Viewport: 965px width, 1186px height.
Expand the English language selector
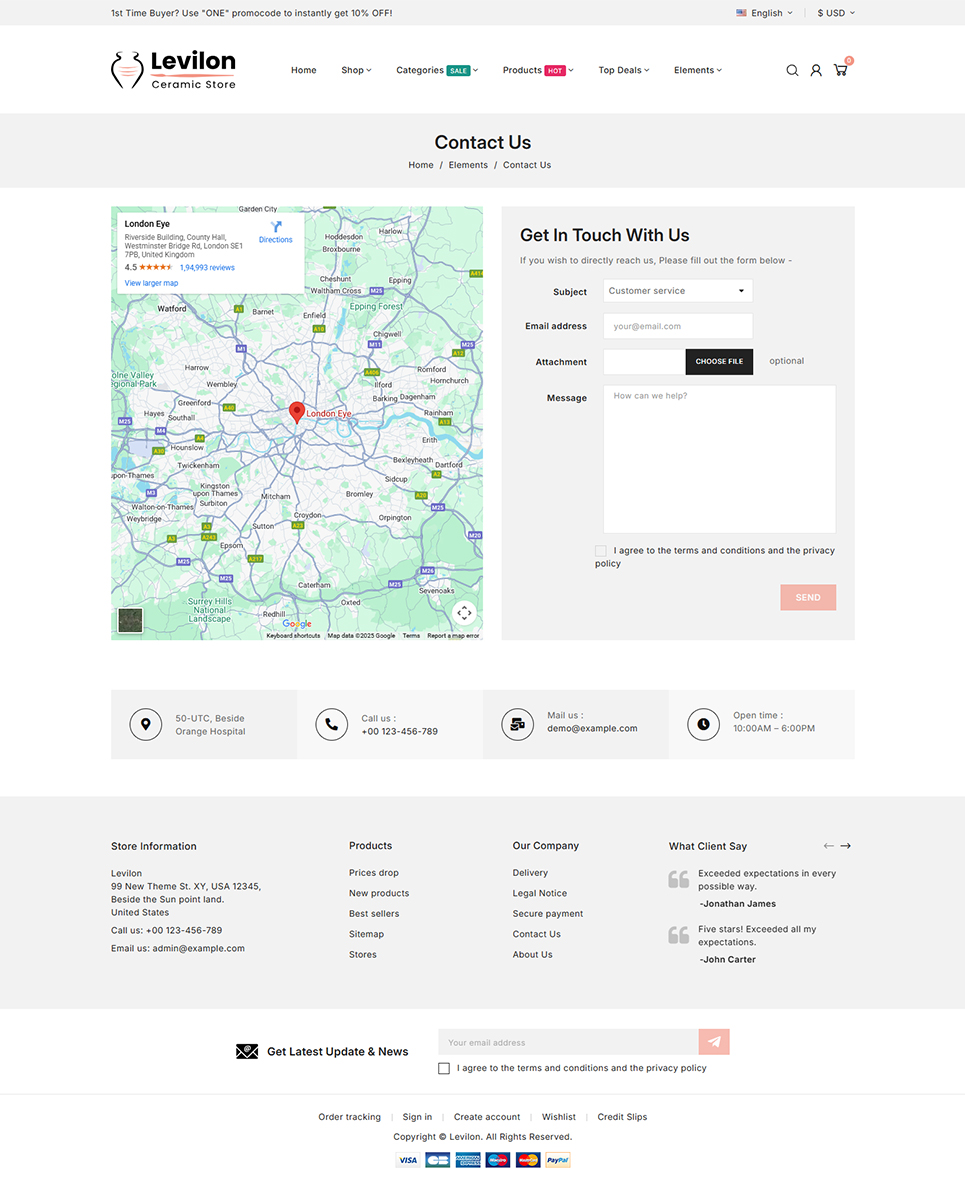[765, 13]
